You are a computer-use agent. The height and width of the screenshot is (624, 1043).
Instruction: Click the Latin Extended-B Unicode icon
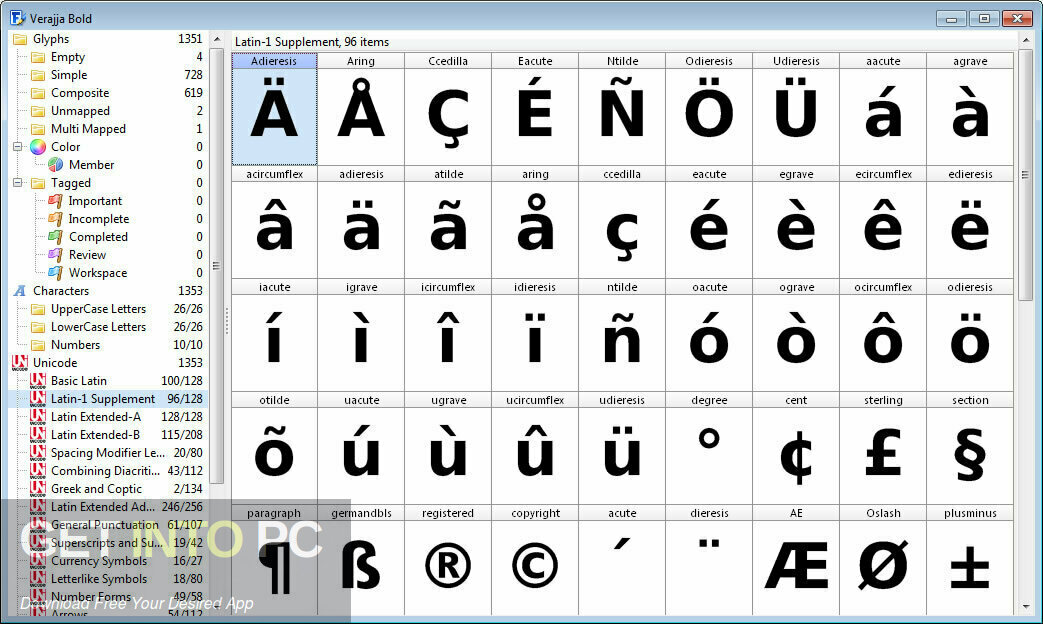[x=38, y=434]
